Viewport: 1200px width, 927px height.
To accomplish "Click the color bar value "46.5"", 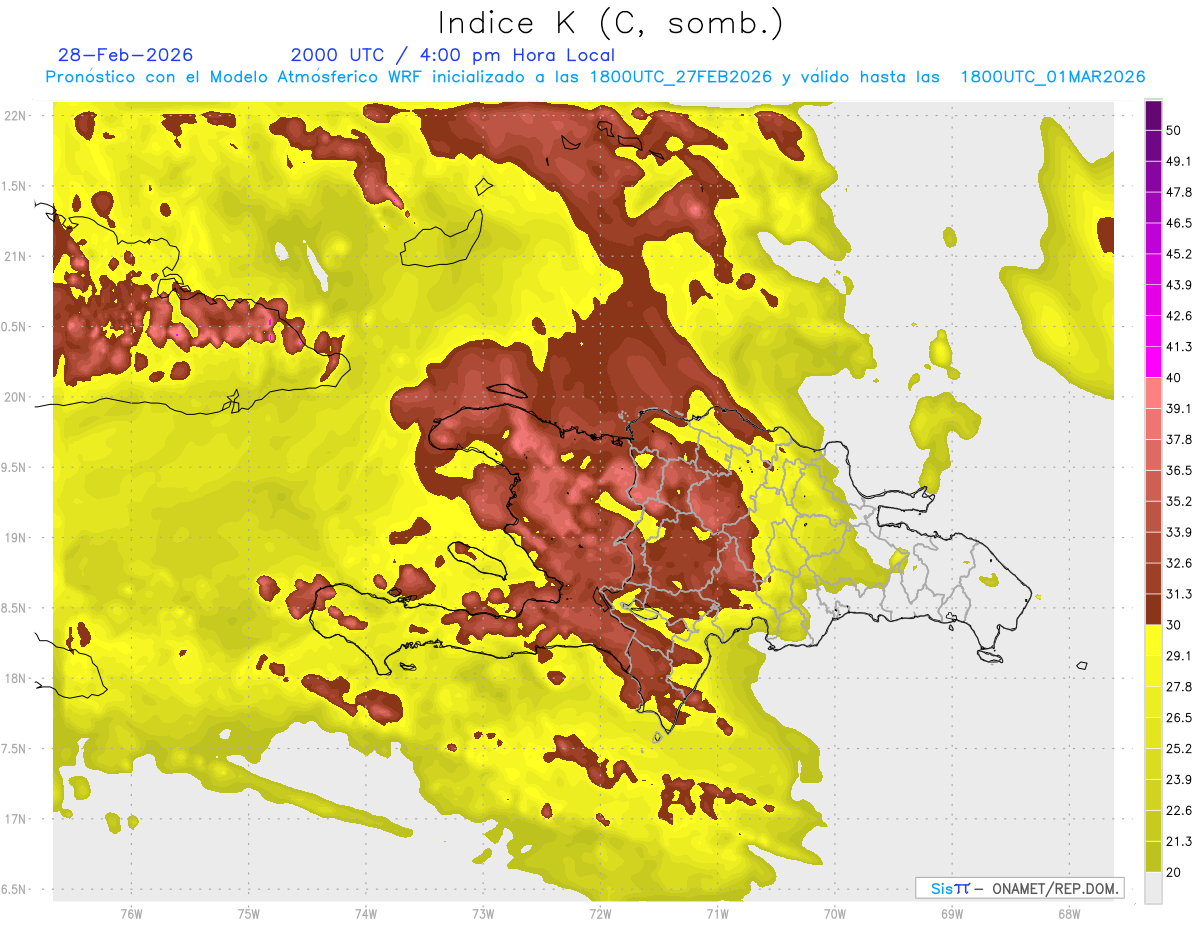I will (x=1179, y=223).
